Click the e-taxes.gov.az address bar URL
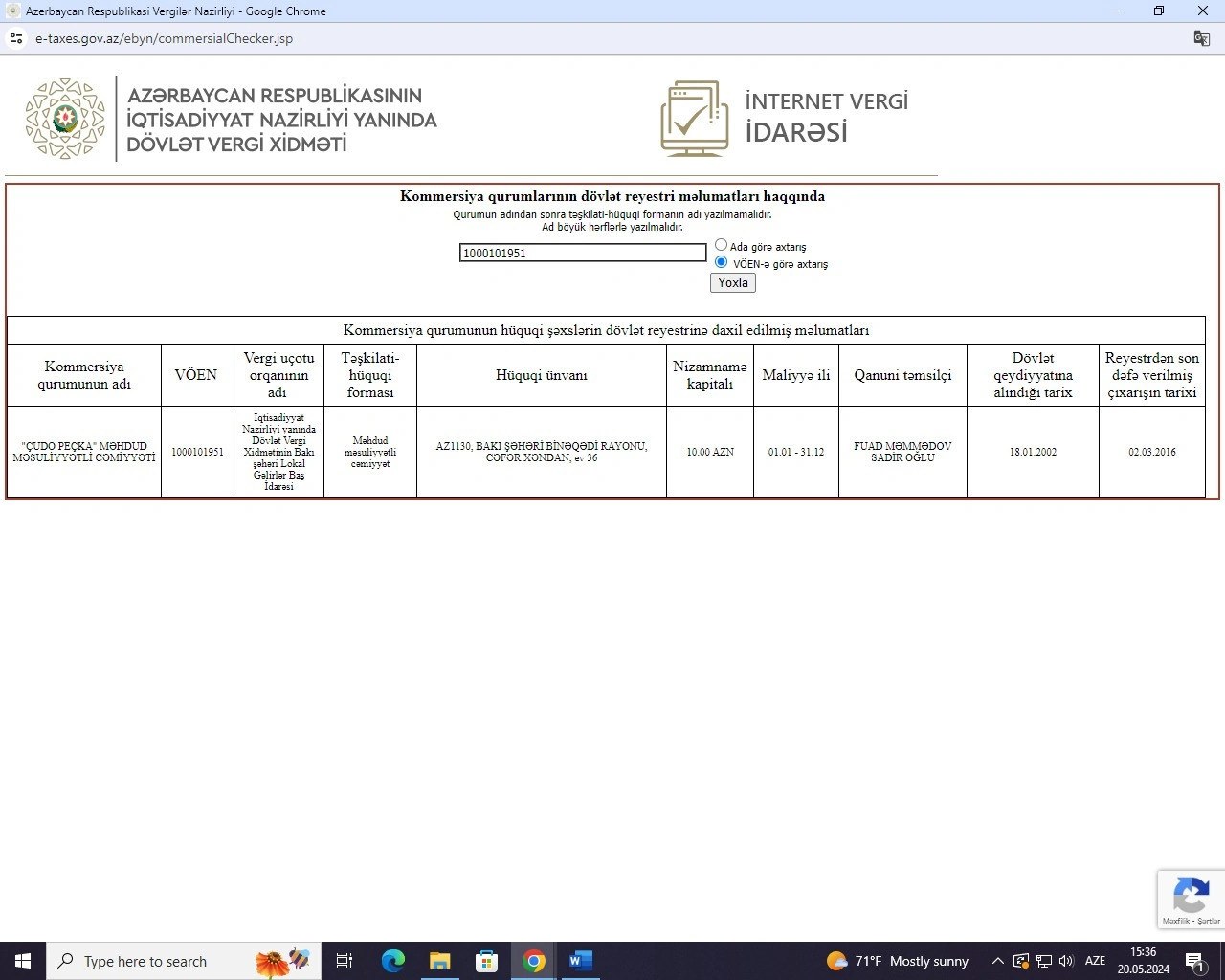Viewport: 1225px width, 980px height. 164,38
